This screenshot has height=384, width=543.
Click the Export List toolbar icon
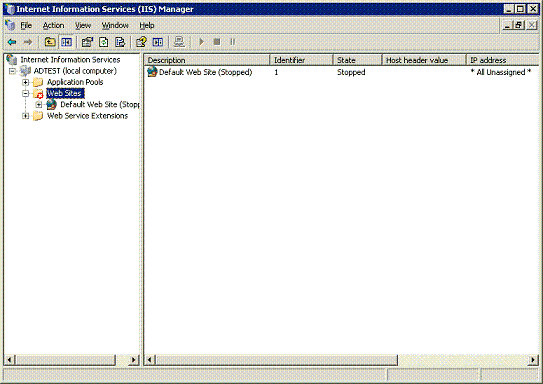coord(120,42)
